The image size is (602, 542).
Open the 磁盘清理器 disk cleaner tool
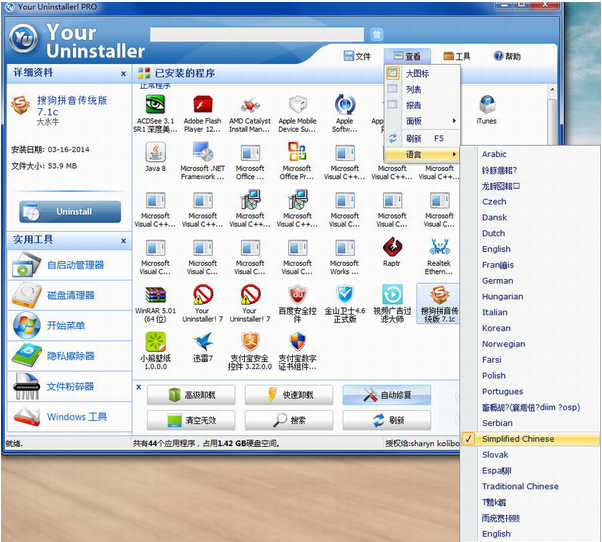click(x=69, y=295)
